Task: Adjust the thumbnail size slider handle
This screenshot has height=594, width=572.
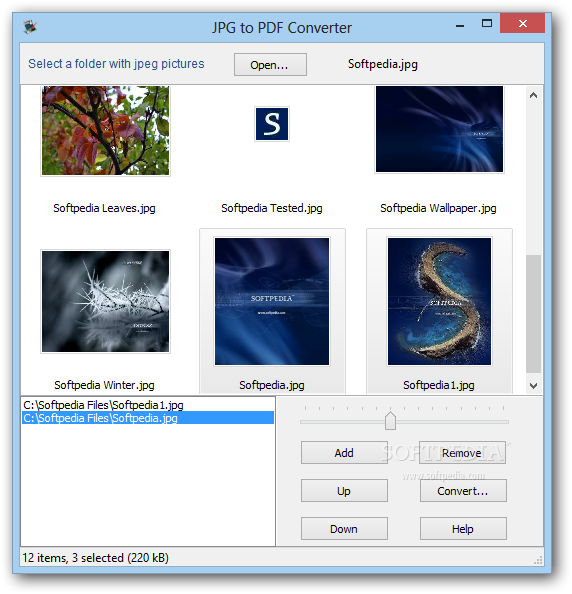Action: click(390, 420)
